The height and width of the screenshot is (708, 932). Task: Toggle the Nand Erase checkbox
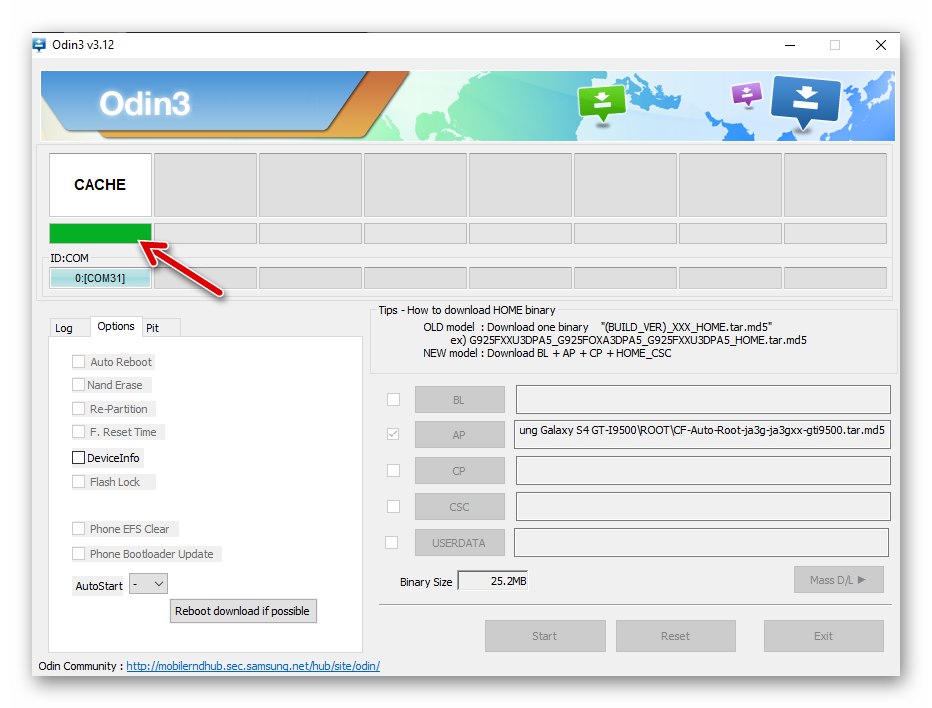(x=78, y=385)
